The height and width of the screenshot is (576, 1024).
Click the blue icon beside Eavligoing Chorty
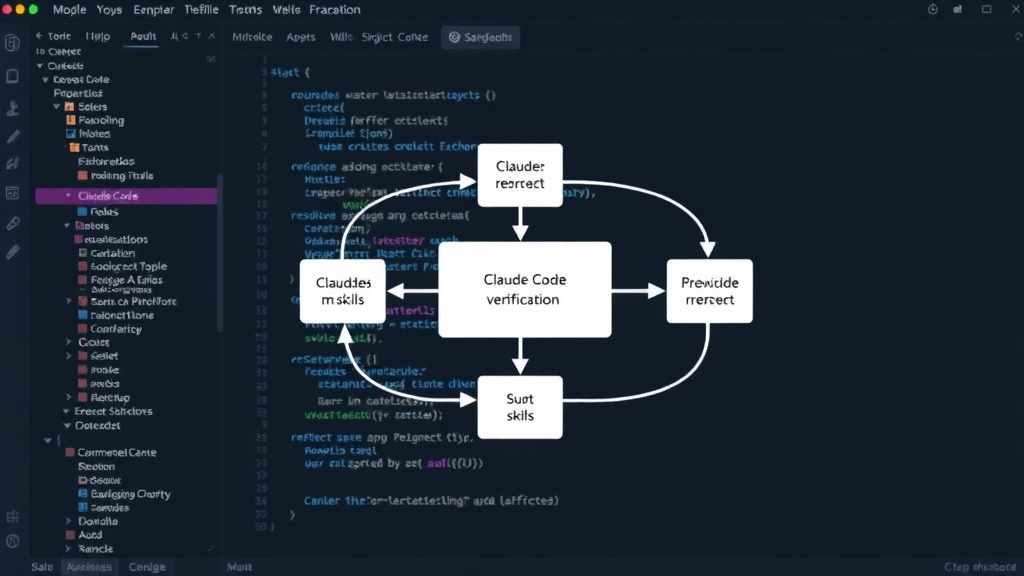pos(83,494)
